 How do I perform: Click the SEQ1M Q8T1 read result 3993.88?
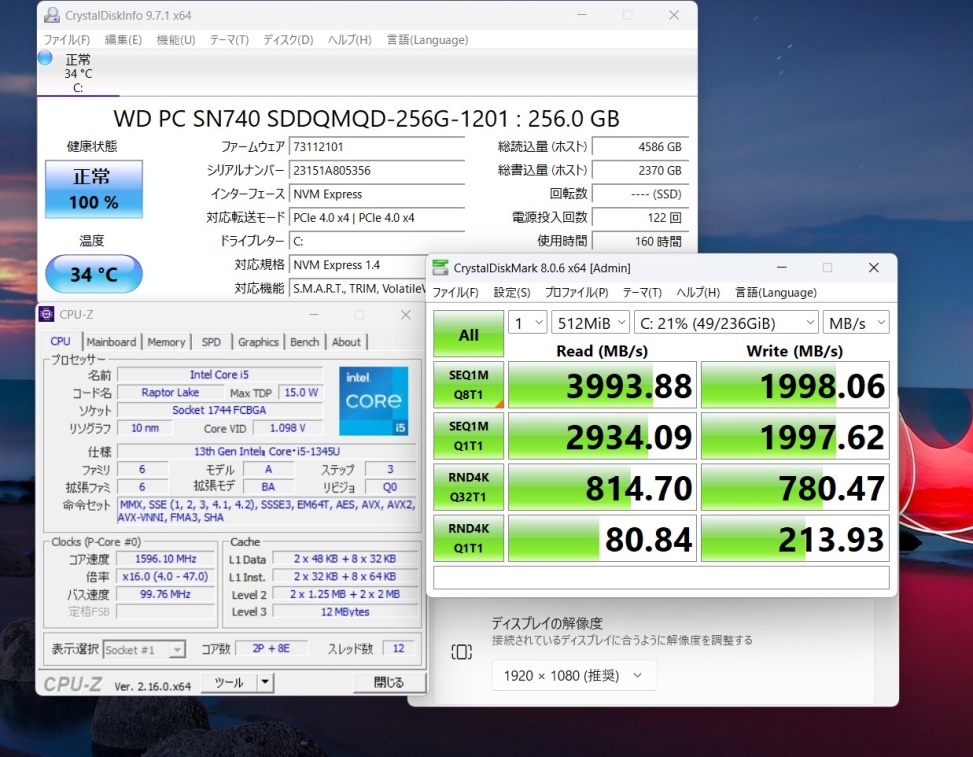[602, 385]
